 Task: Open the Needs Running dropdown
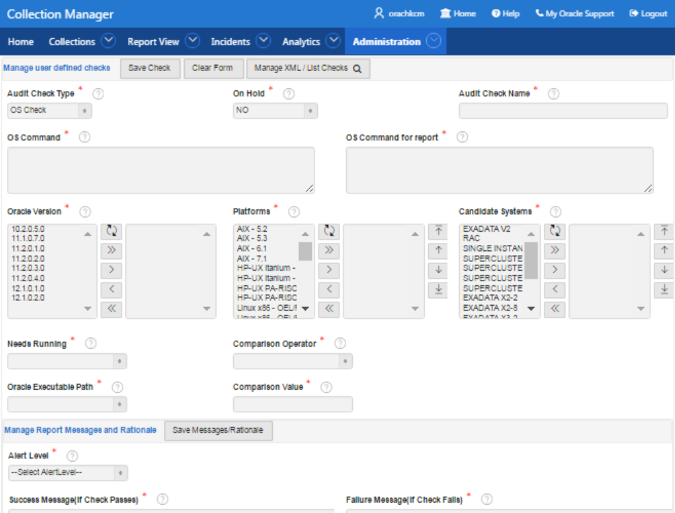pos(67,361)
